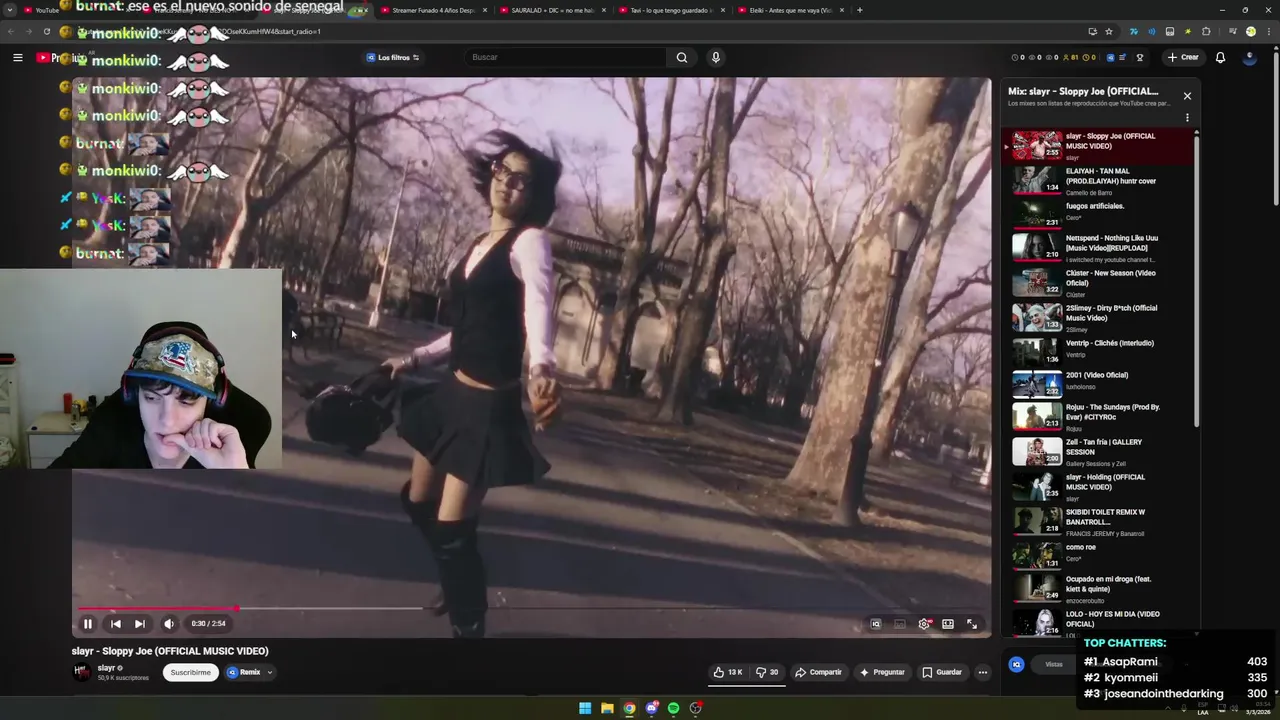Switch to the Tavi browser tab

(x=670, y=10)
